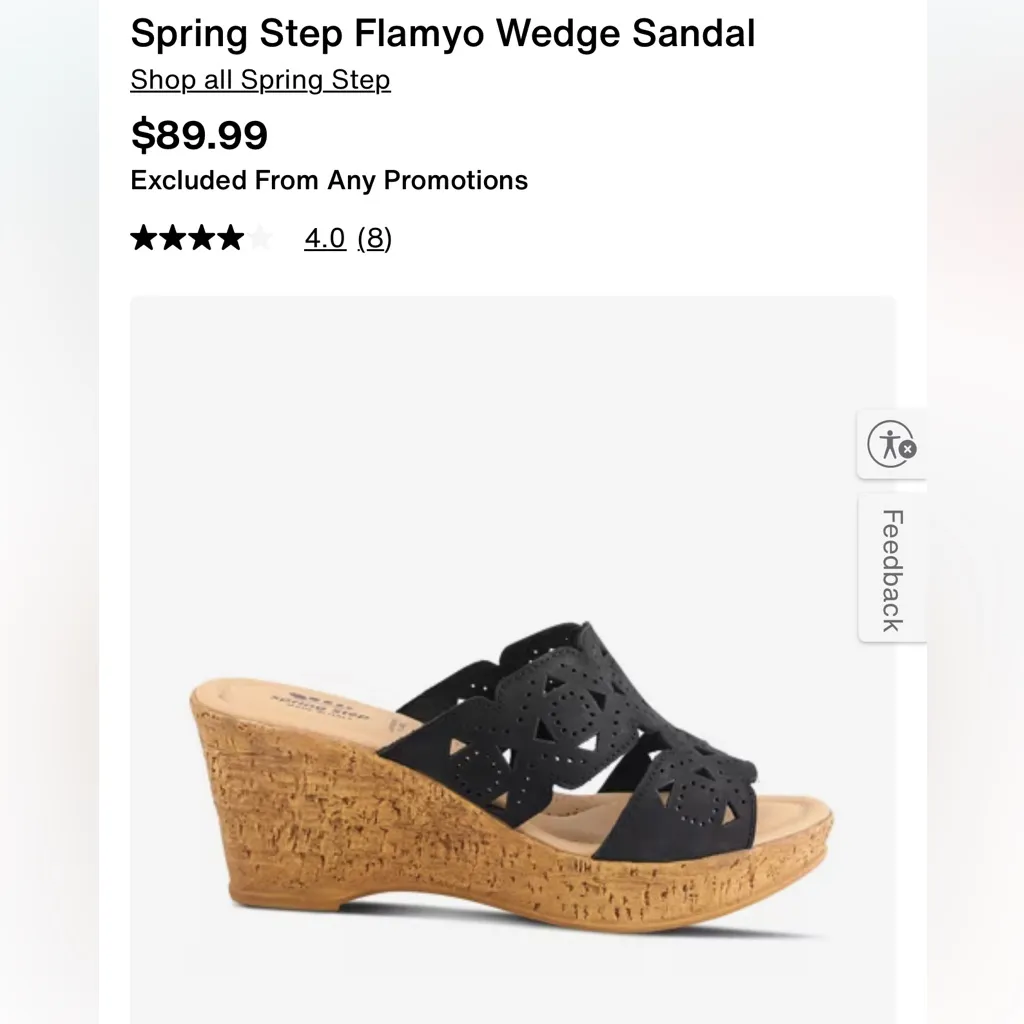Screen dimensions: 1024x1024
Task: Open Shop all Spring Step
Action: click(259, 80)
